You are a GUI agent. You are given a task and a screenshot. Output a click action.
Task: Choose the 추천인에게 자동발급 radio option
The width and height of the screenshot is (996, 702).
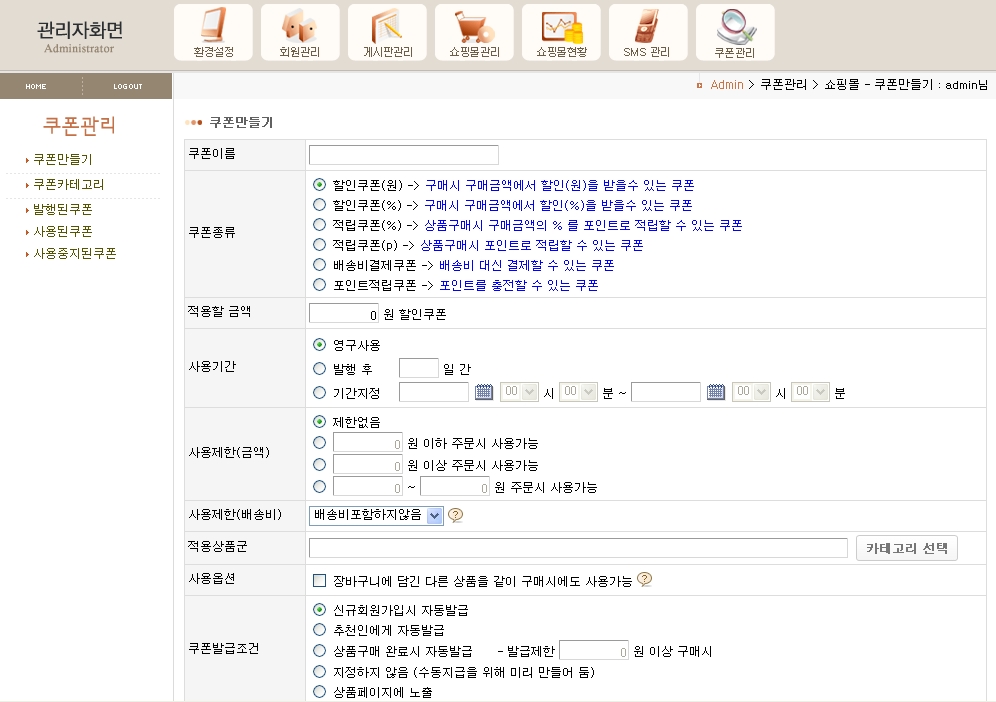coord(320,630)
